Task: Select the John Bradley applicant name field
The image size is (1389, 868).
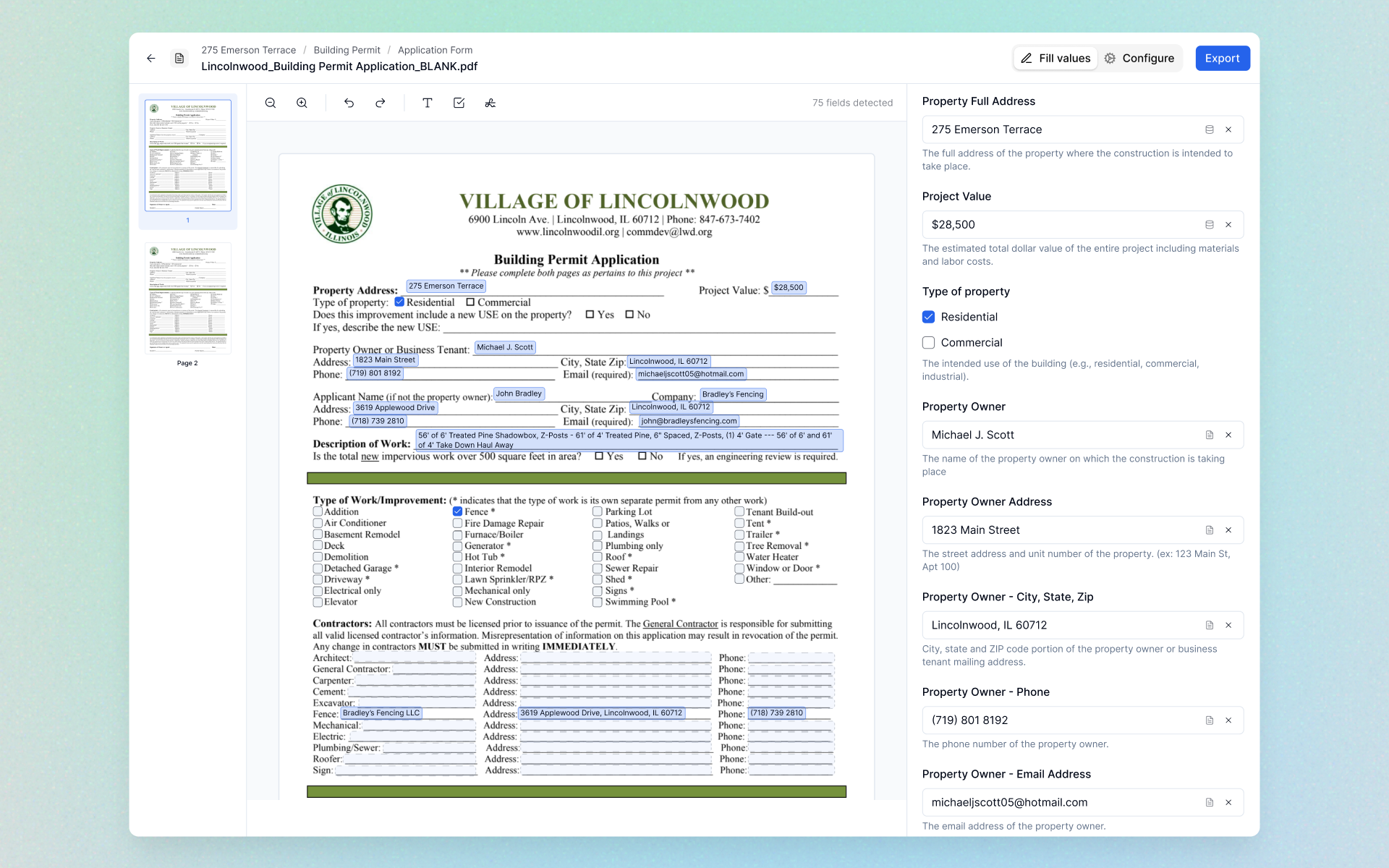Action: coord(519,393)
